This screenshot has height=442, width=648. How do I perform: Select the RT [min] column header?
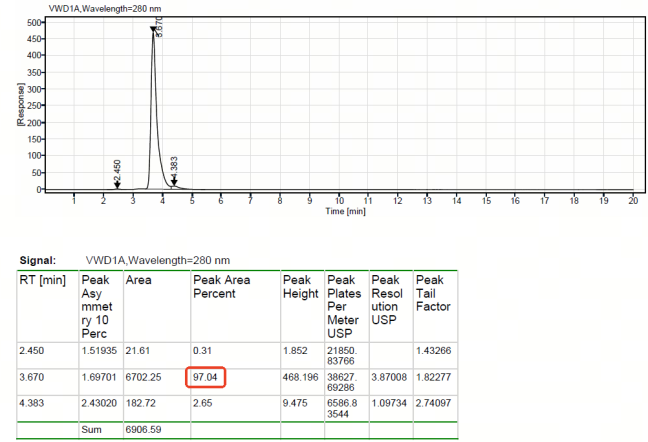pyautogui.click(x=43, y=280)
